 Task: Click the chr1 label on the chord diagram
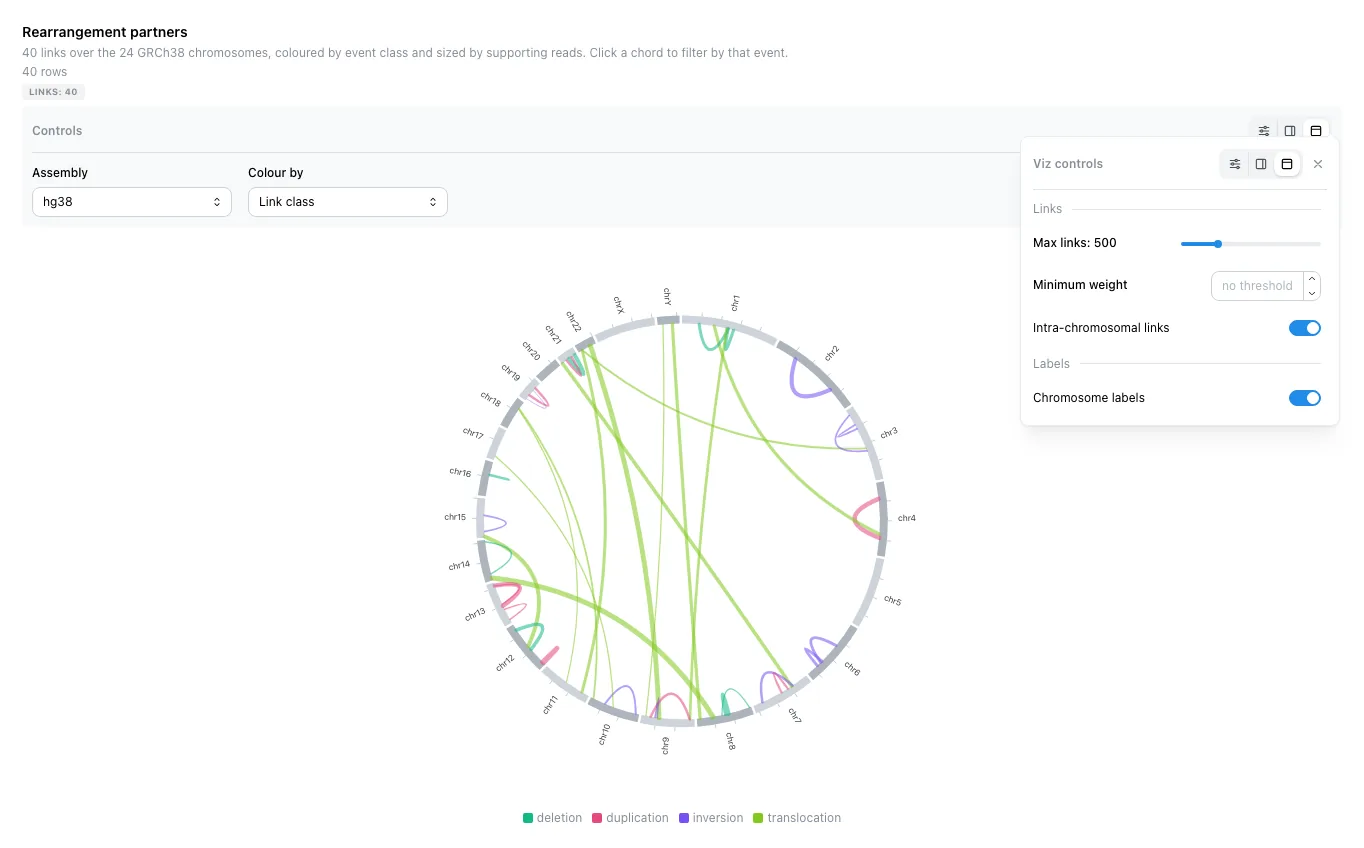[735, 302]
